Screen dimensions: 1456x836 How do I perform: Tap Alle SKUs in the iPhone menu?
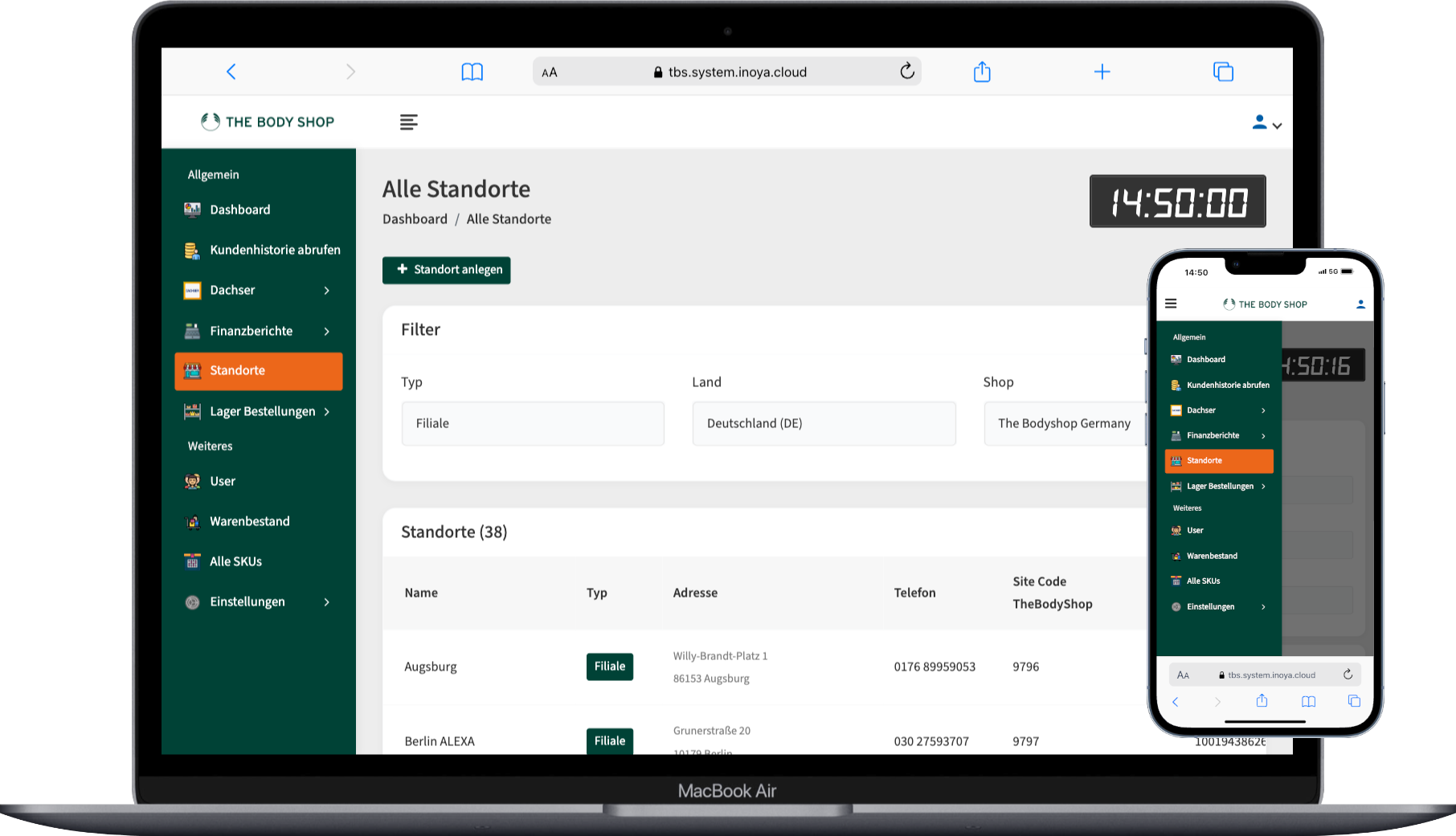pos(1219,581)
